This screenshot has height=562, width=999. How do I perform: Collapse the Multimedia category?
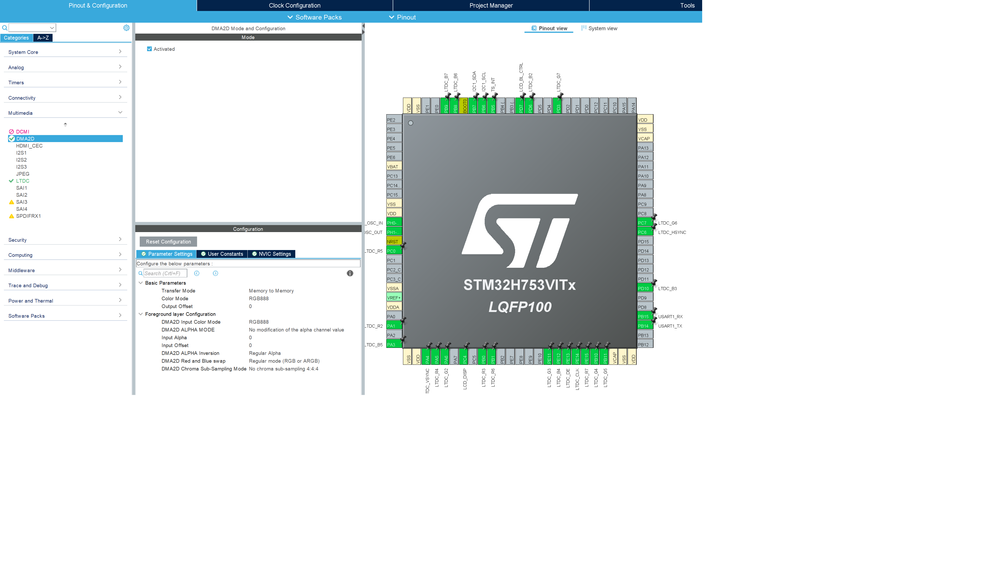pos(64,113)
